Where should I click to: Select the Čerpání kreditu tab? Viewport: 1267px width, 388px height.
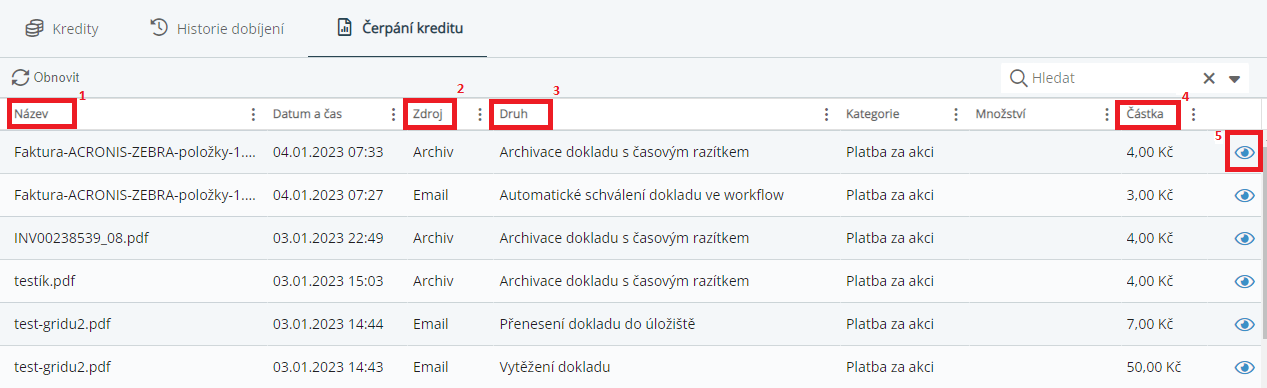pyautogui.click(x=398, y=28)
